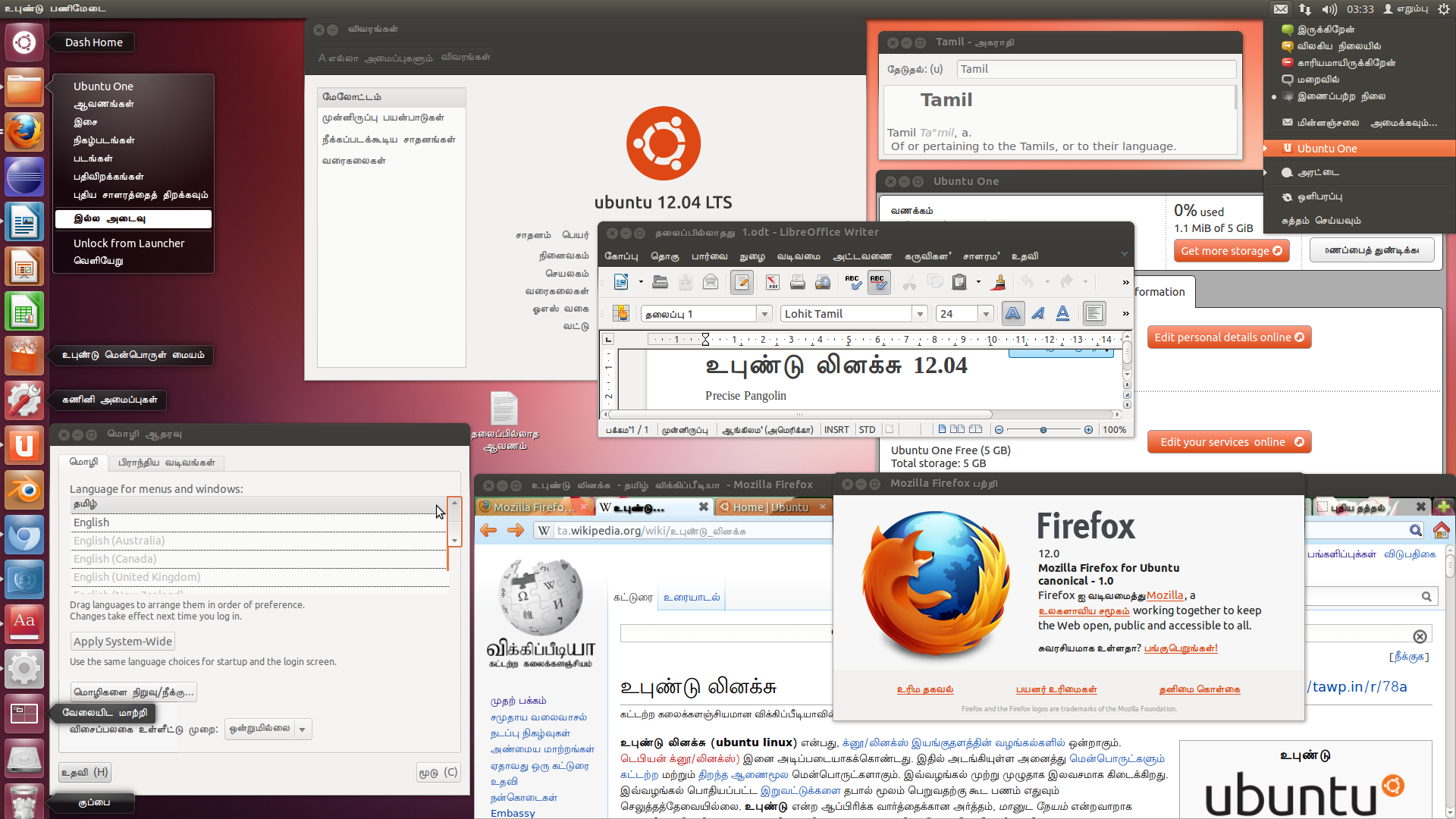Launch Firefox from the launcher

coord(24,133)
